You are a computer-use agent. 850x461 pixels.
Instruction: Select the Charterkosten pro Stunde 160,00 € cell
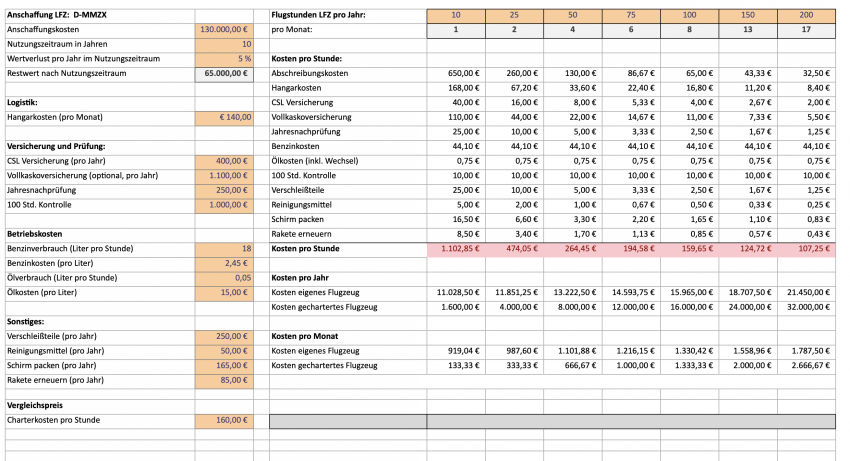pos(224,421)
